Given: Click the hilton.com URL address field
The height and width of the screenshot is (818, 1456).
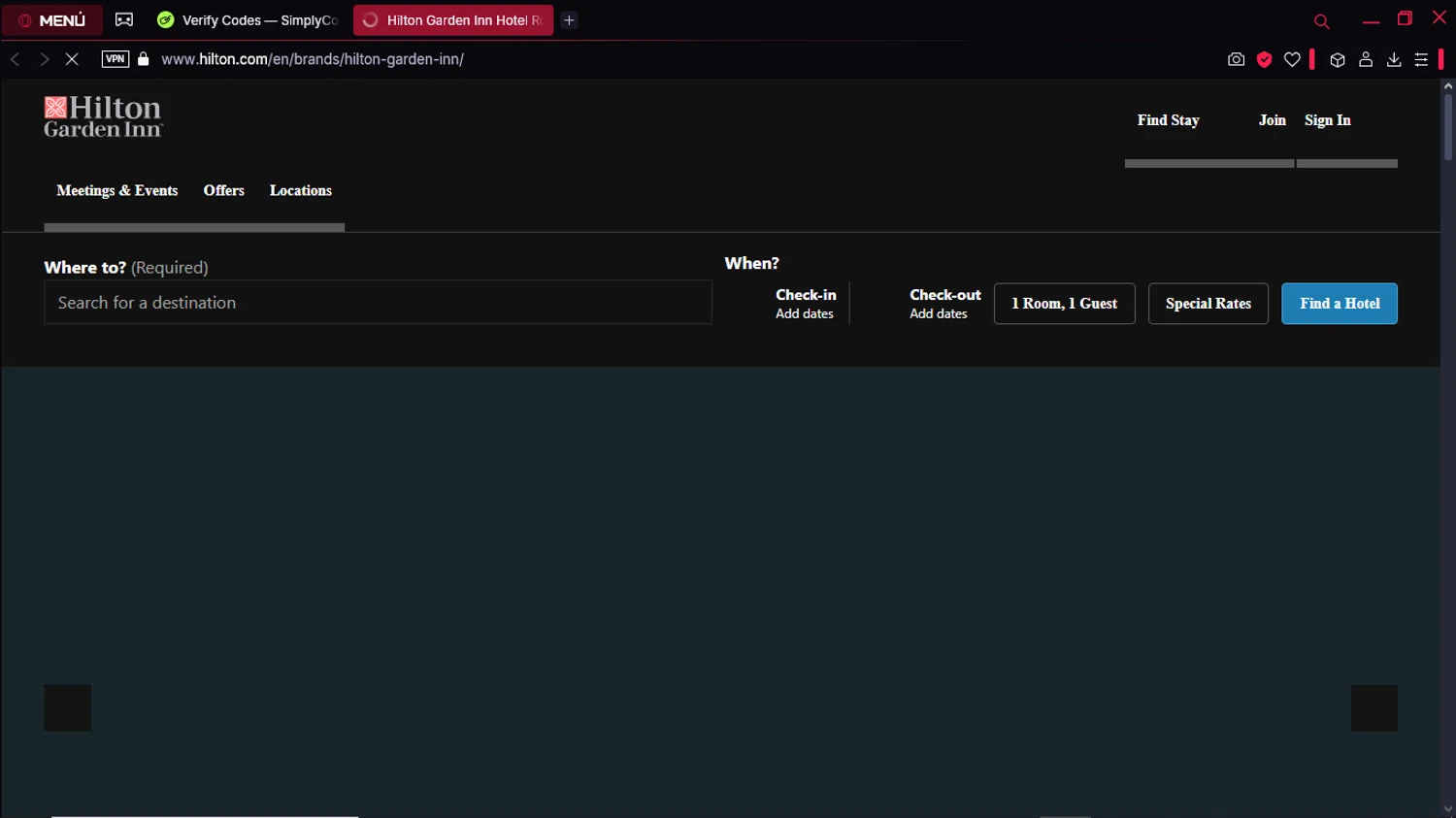Looking at the screenshot, I should (313, 59).
